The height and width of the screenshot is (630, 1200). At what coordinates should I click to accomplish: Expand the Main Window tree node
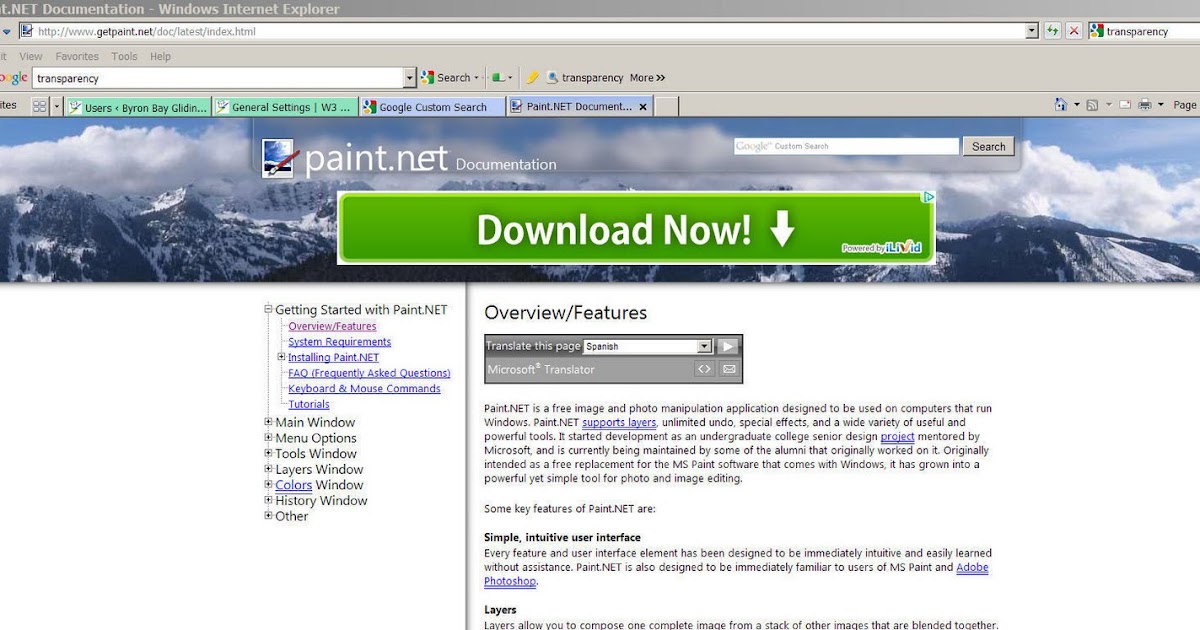pyautogui.click(x=268, y=422)
